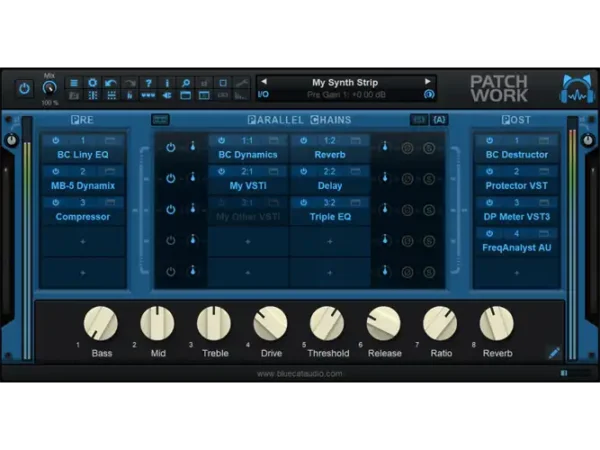Adjust the Bass macro knob

101,323
